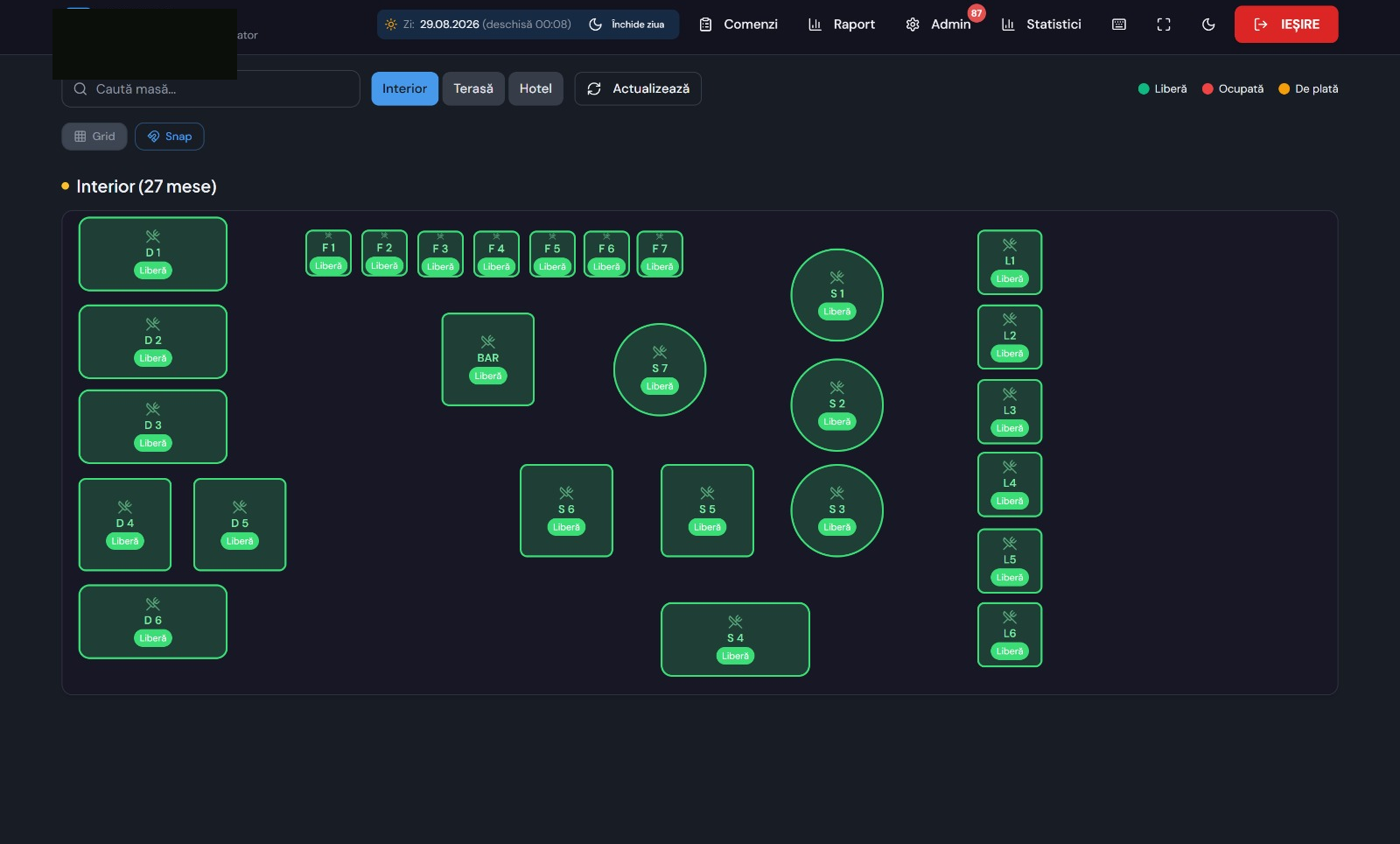Screen dimensions: 1400x844
Task: Select table L4
Action: point(1010,484)
